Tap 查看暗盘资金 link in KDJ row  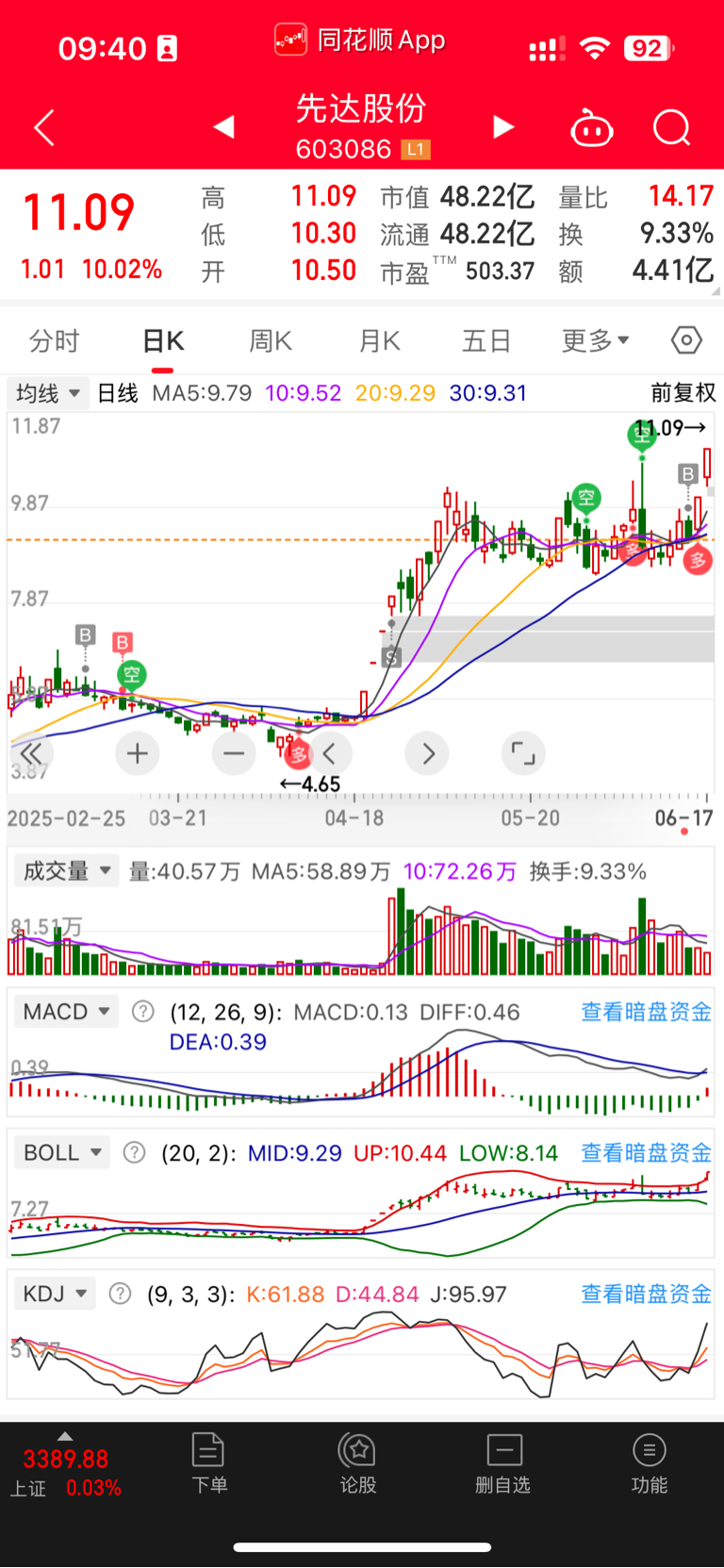click(x=646, y=1294)
